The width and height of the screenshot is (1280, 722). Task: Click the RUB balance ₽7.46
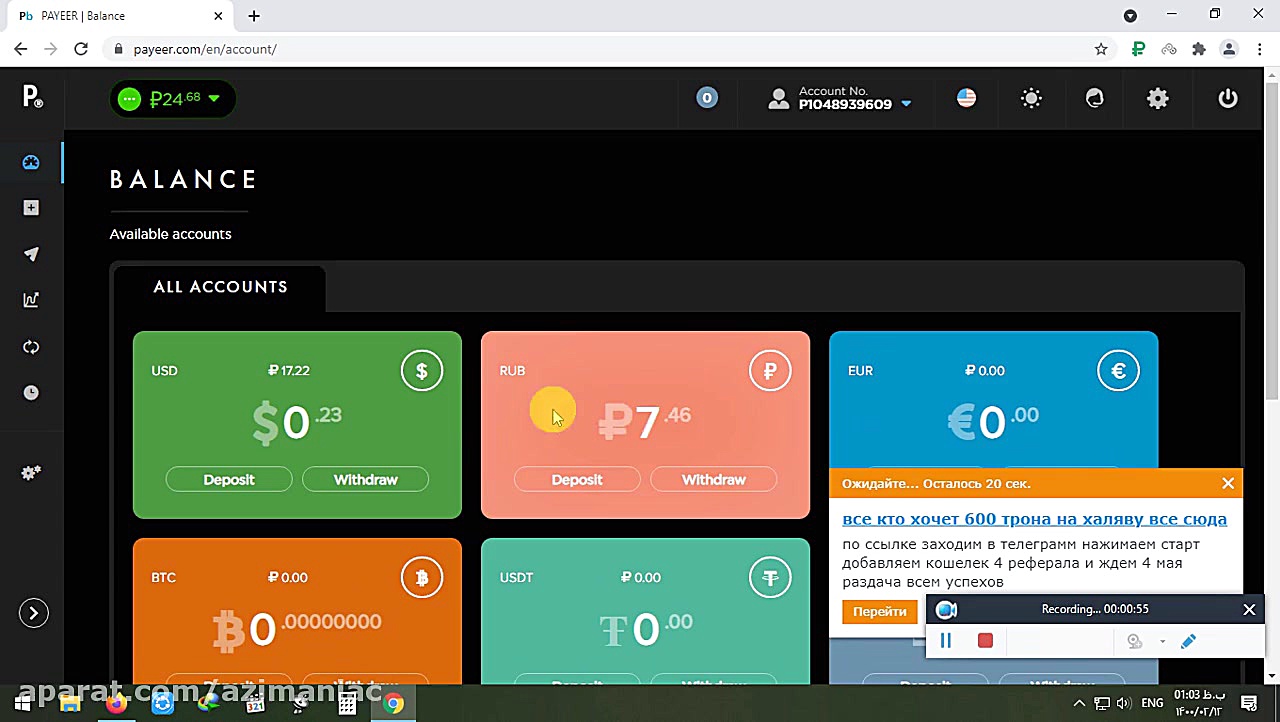tap(645, 422)
